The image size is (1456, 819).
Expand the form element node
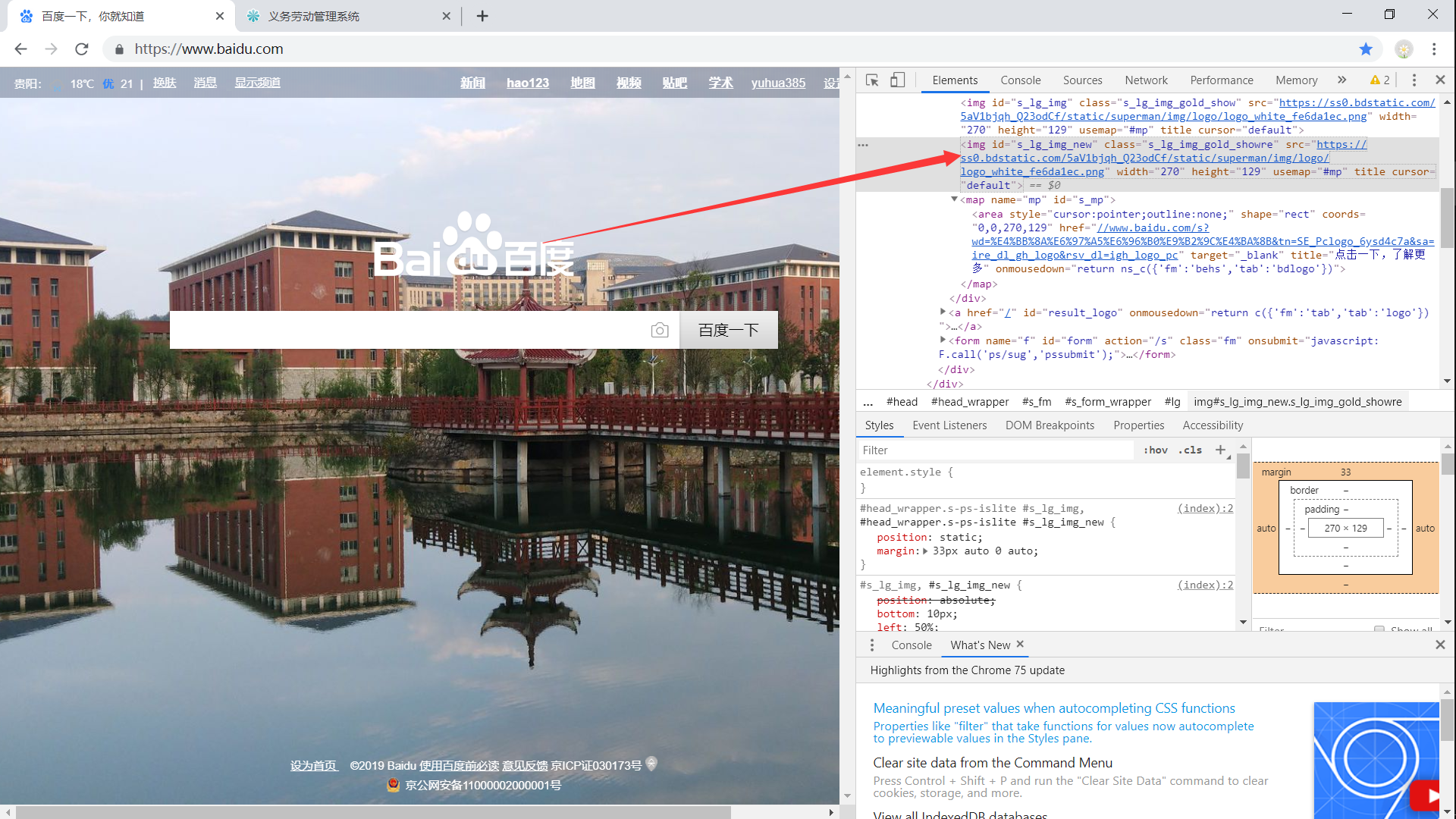click(x=943, y=340)
